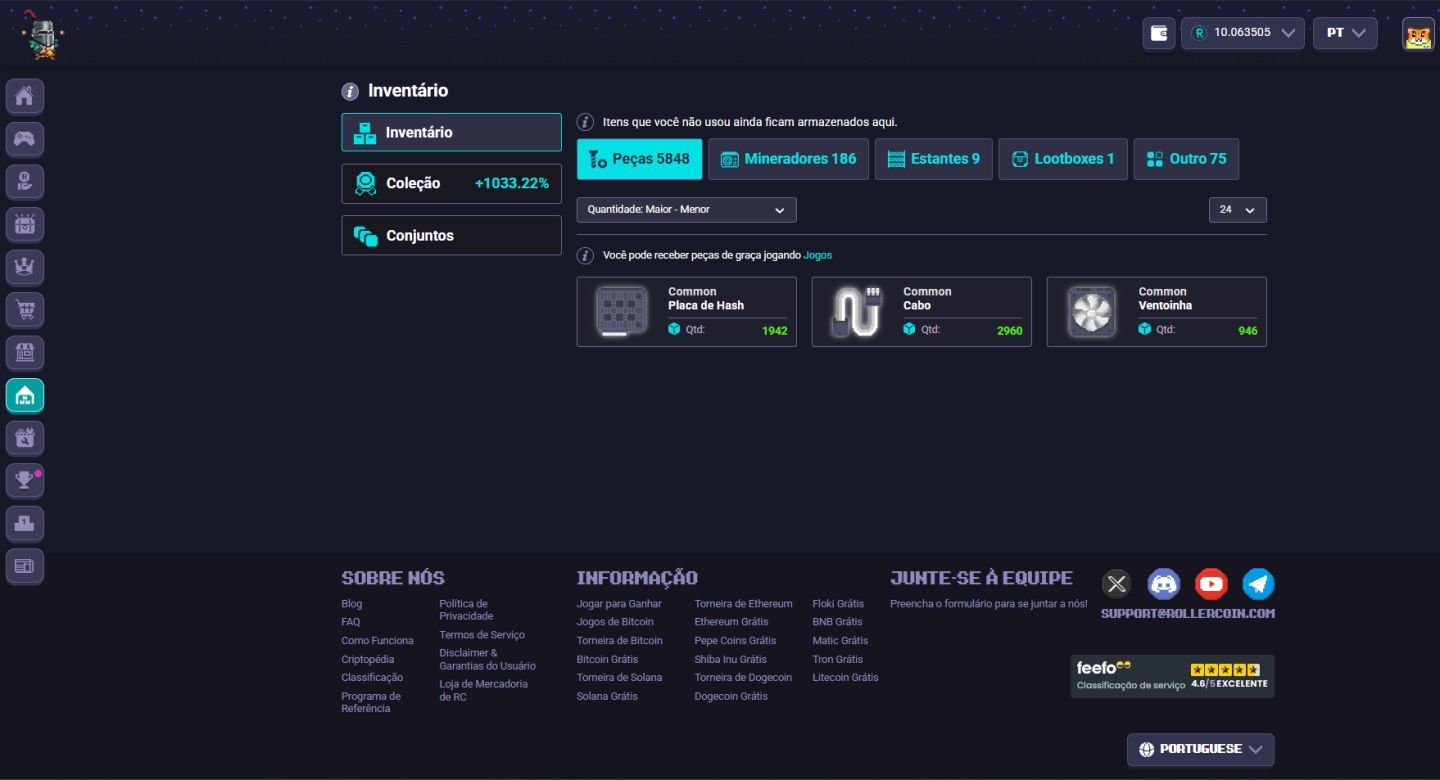The image size is (1440, 780).
Task: Click the info icon beside Inventário title
Action: pos(350,91)
